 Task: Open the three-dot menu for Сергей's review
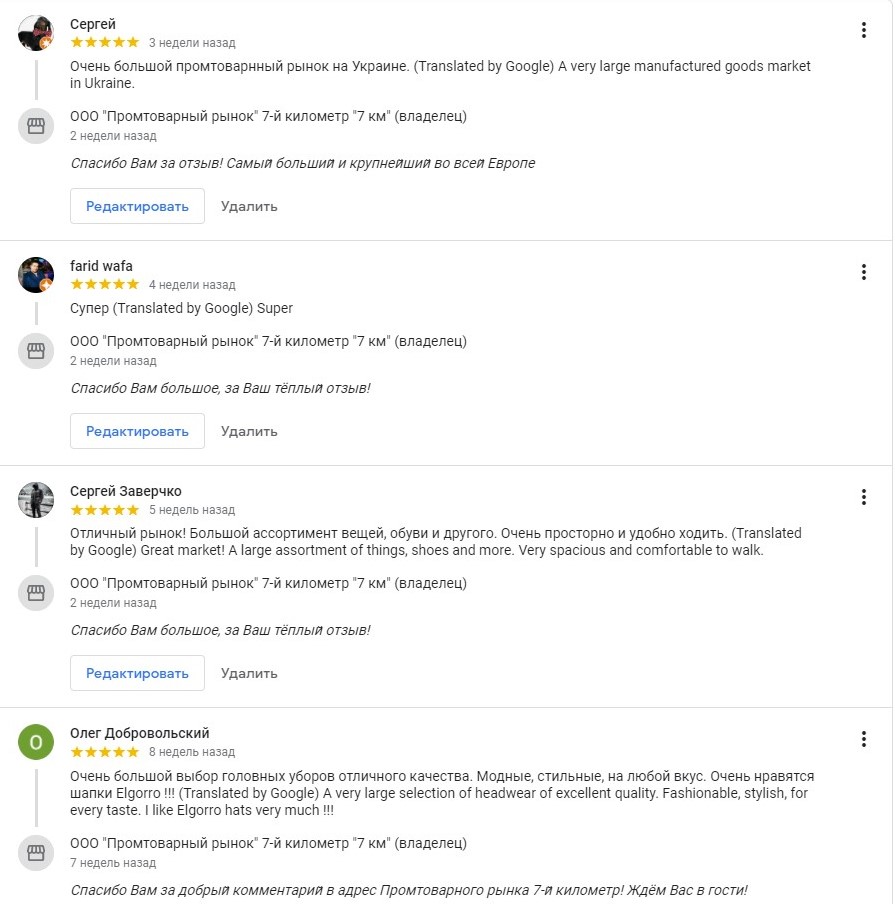point(864,30)
